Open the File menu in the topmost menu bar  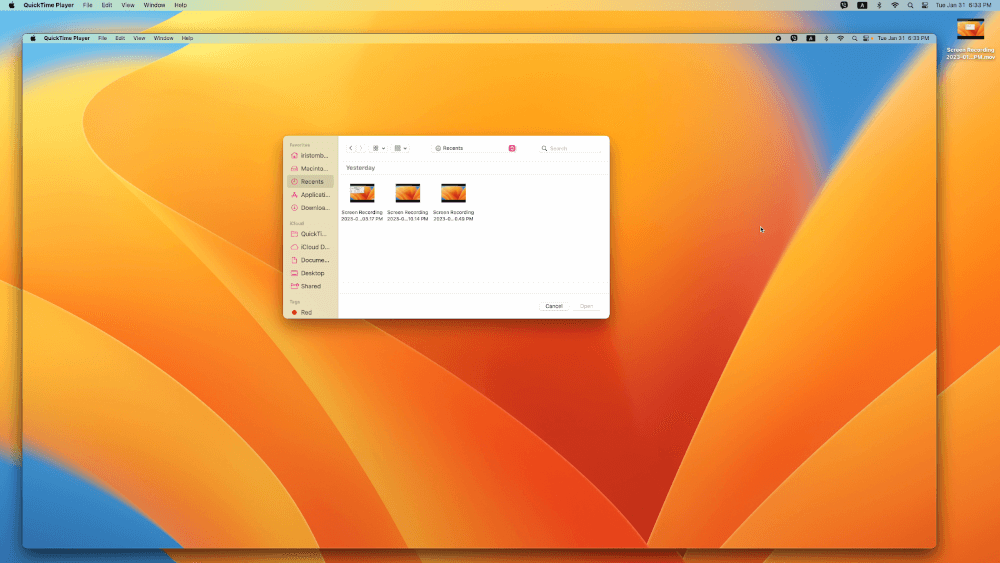pyautogui.click(x=88, y=5)
